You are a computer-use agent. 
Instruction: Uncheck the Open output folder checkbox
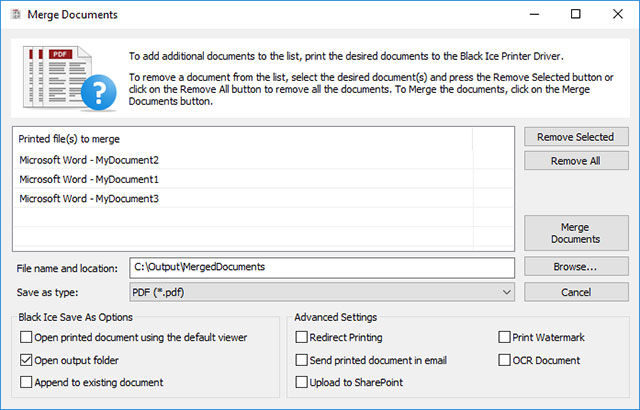coord(26,360)
